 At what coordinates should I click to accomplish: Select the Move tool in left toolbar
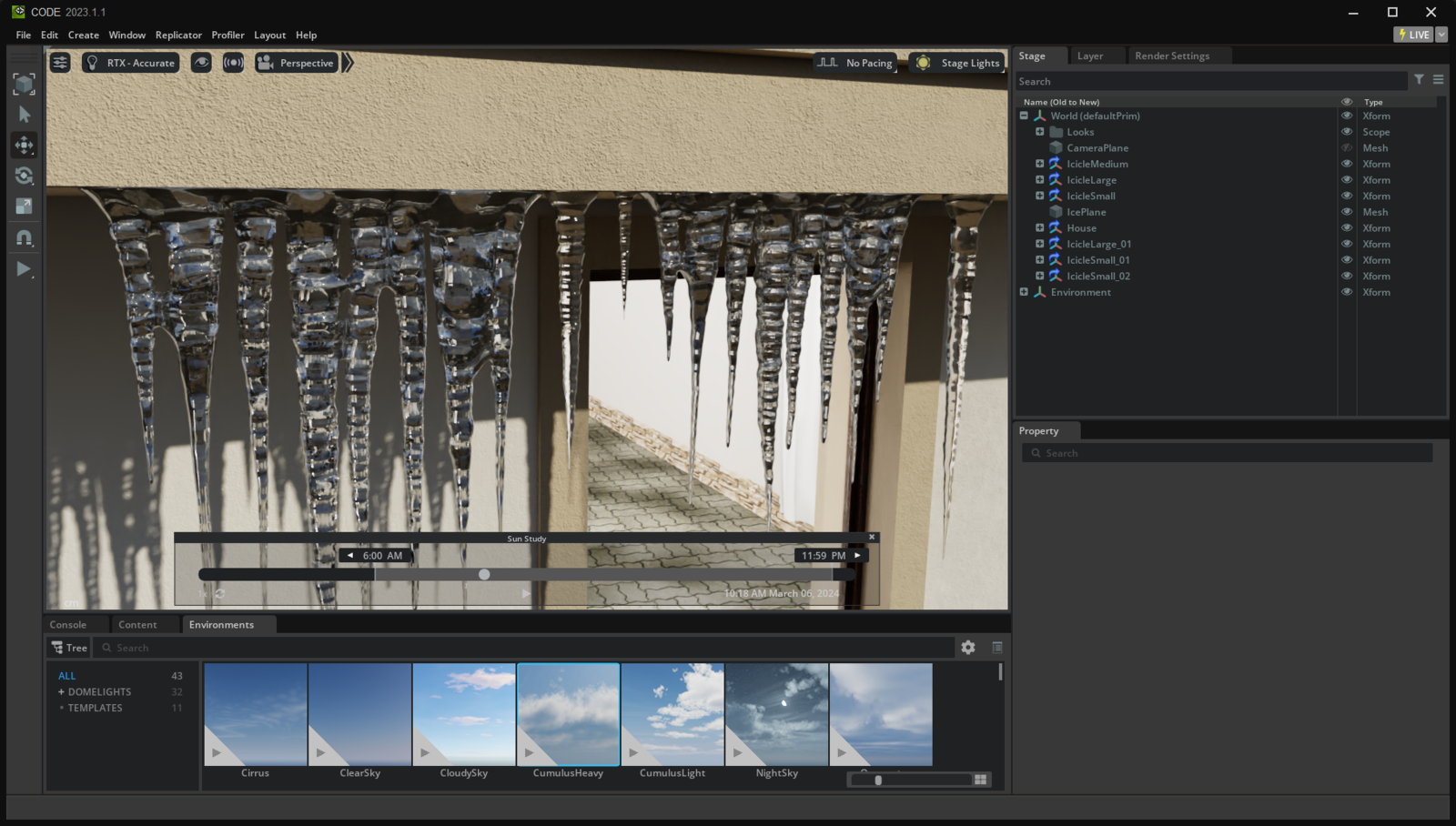pyautogui.click(x=25, y=145)
